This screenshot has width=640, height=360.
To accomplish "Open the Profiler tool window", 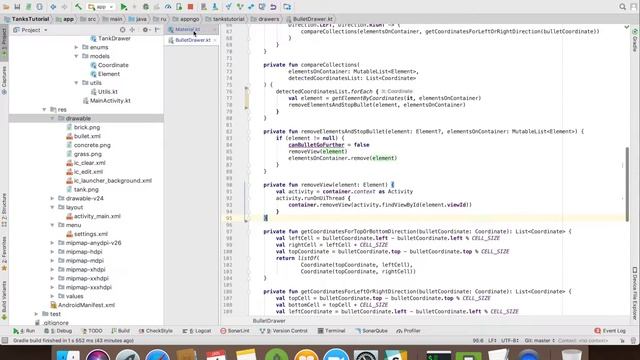I will 409,331.
